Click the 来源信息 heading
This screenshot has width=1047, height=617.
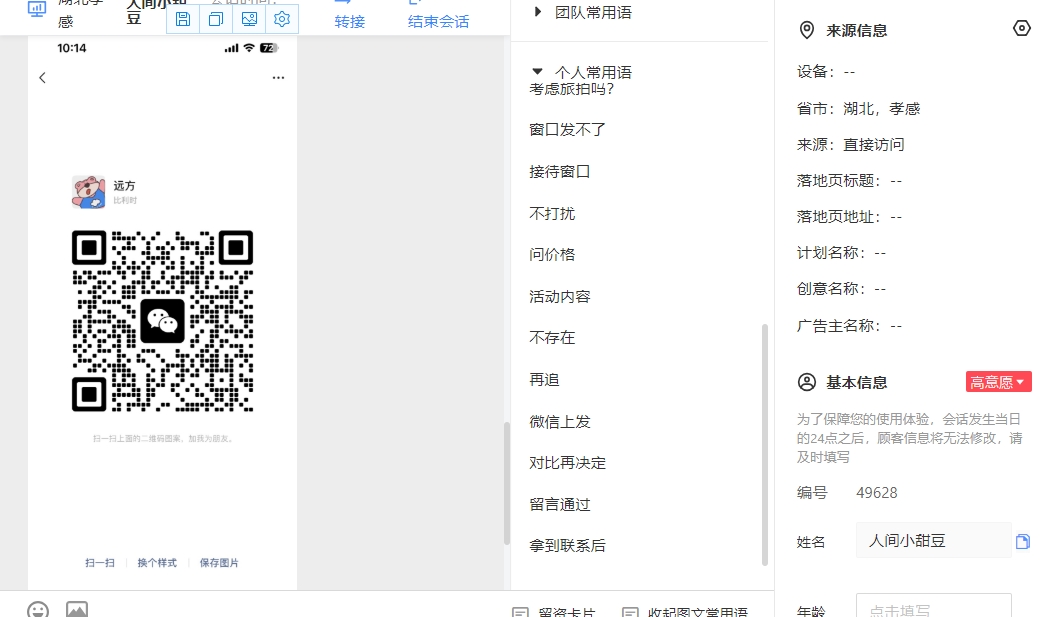[x=857, y=31]
